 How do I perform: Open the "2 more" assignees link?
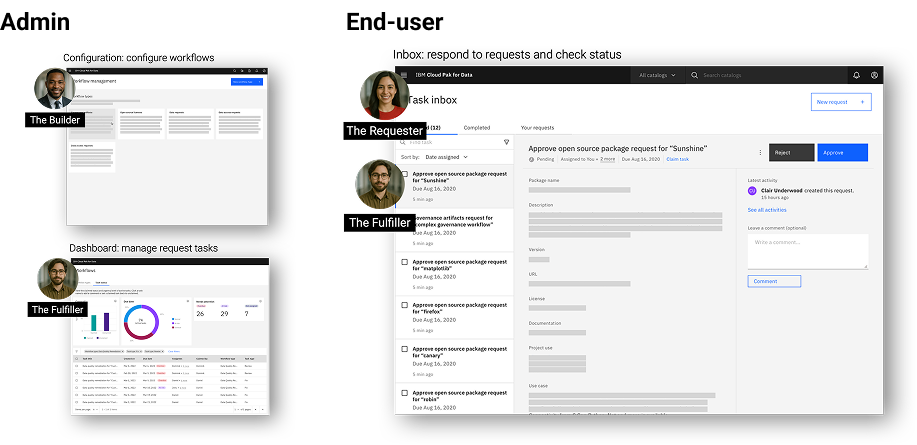tap(607, 159)
